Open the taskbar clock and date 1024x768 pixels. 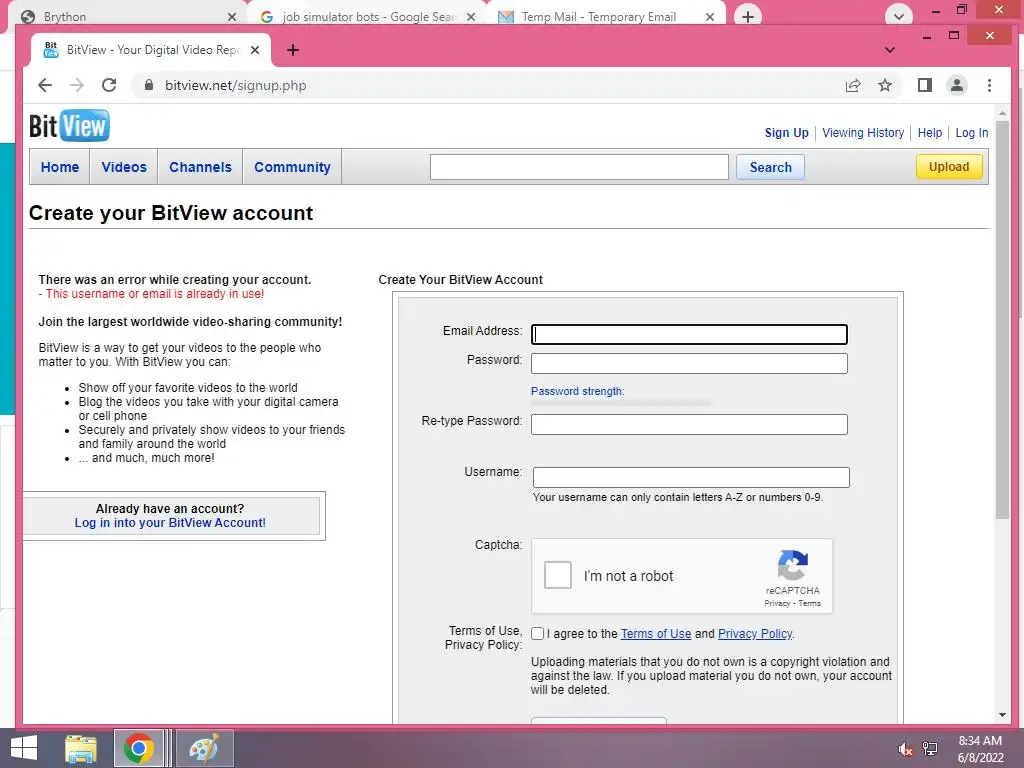[980, 749]
